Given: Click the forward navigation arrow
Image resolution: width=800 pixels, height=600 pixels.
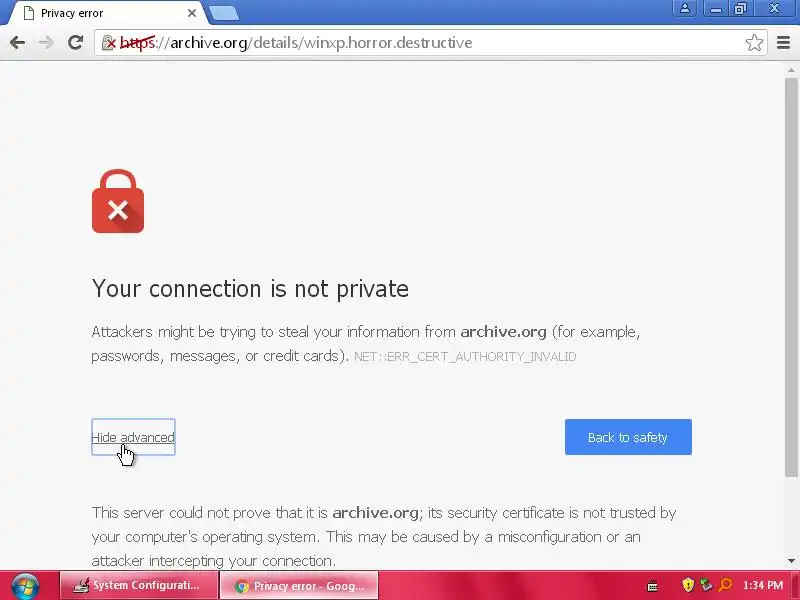Looking at the screenshot, I should 46,43.
